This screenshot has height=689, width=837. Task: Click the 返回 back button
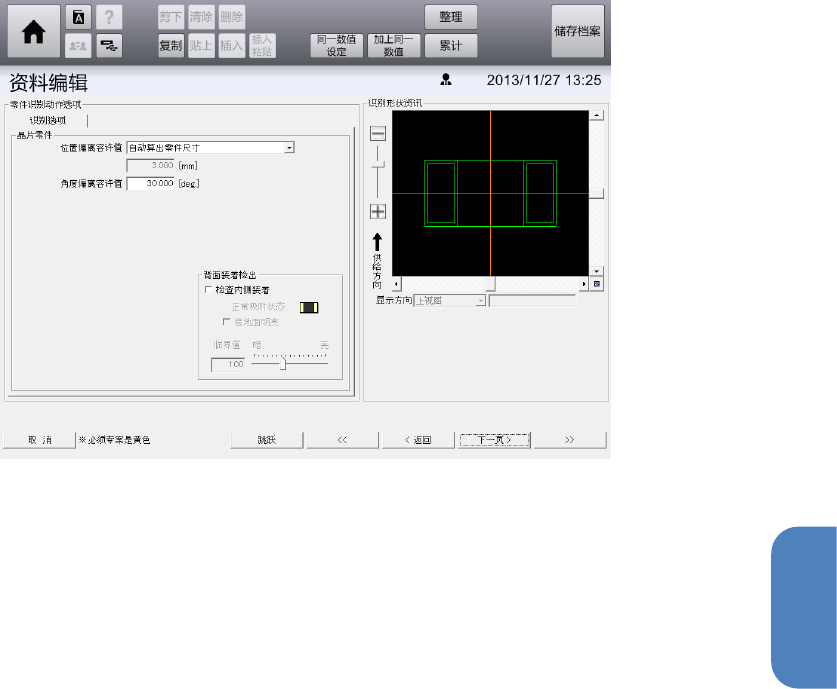pos(418,440)
